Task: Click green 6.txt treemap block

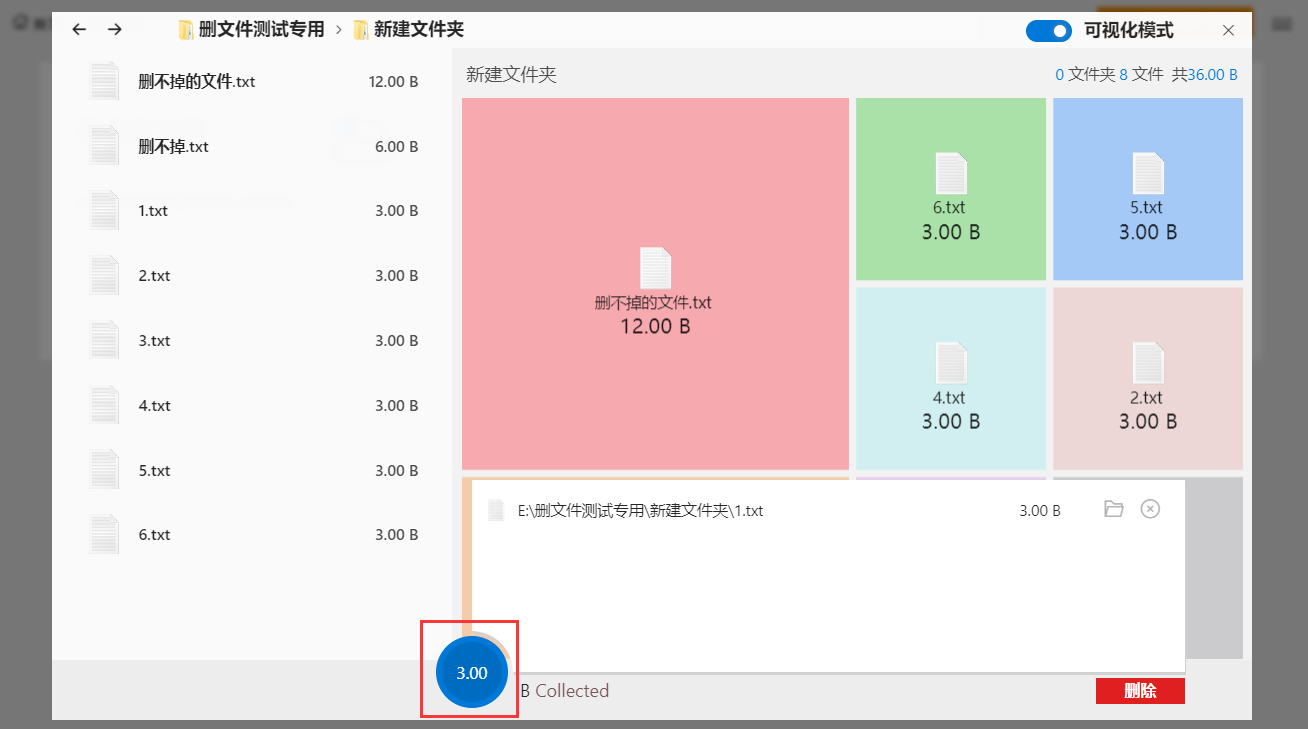Action: point(951,189)
